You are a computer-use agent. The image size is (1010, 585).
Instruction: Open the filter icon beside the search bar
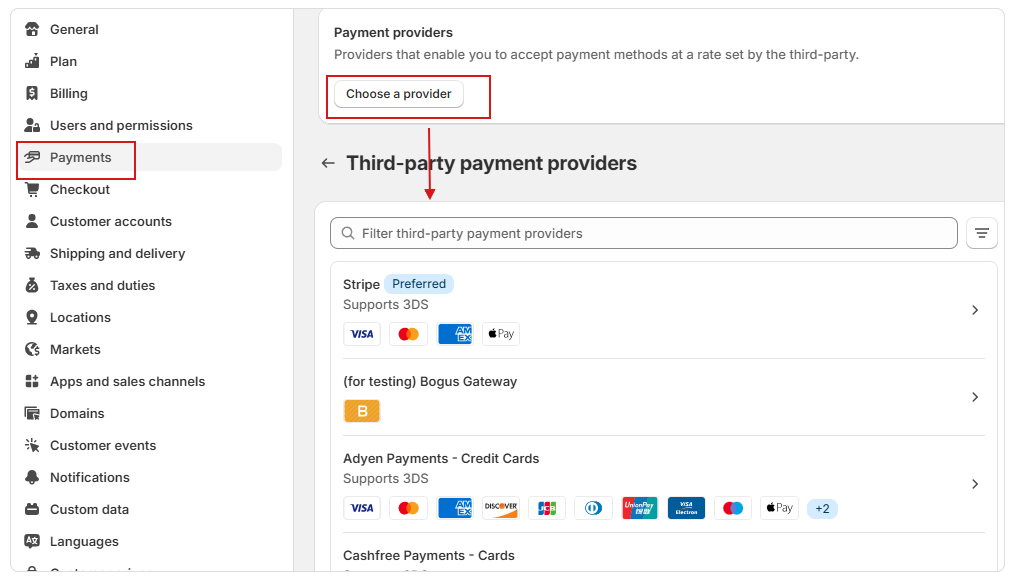[x=981, y=233]
